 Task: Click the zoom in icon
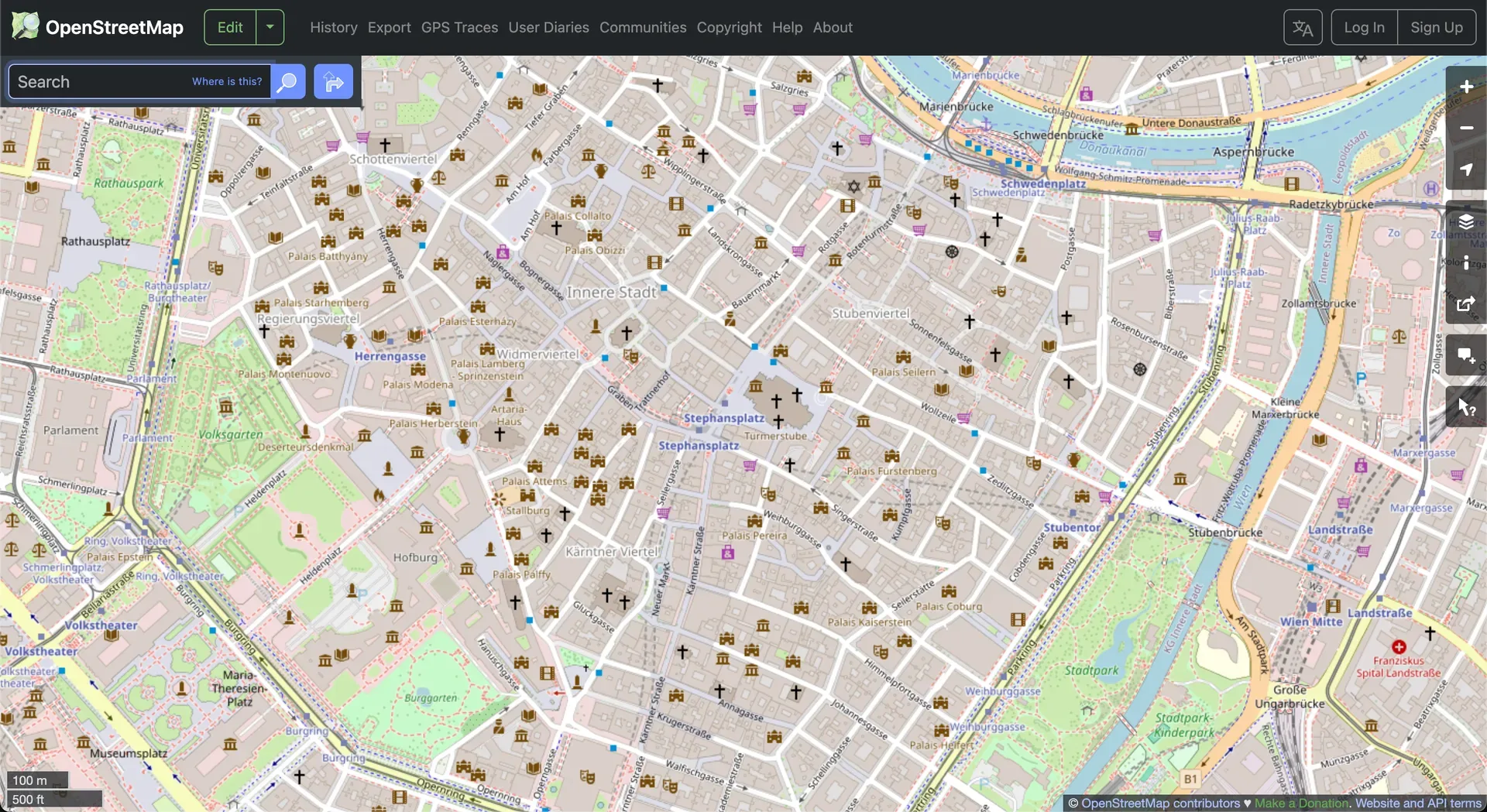[x=1466, y=86]
